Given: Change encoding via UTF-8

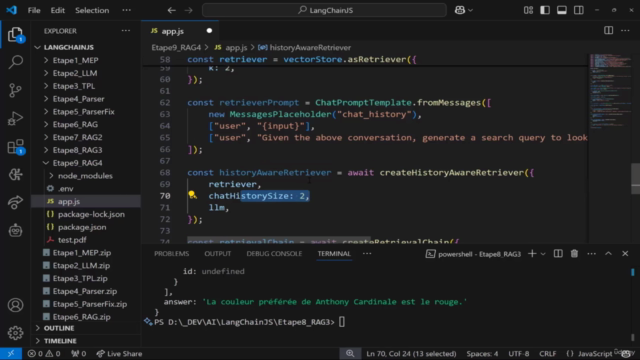Looking at the screenshot, I should click(518, 353).
